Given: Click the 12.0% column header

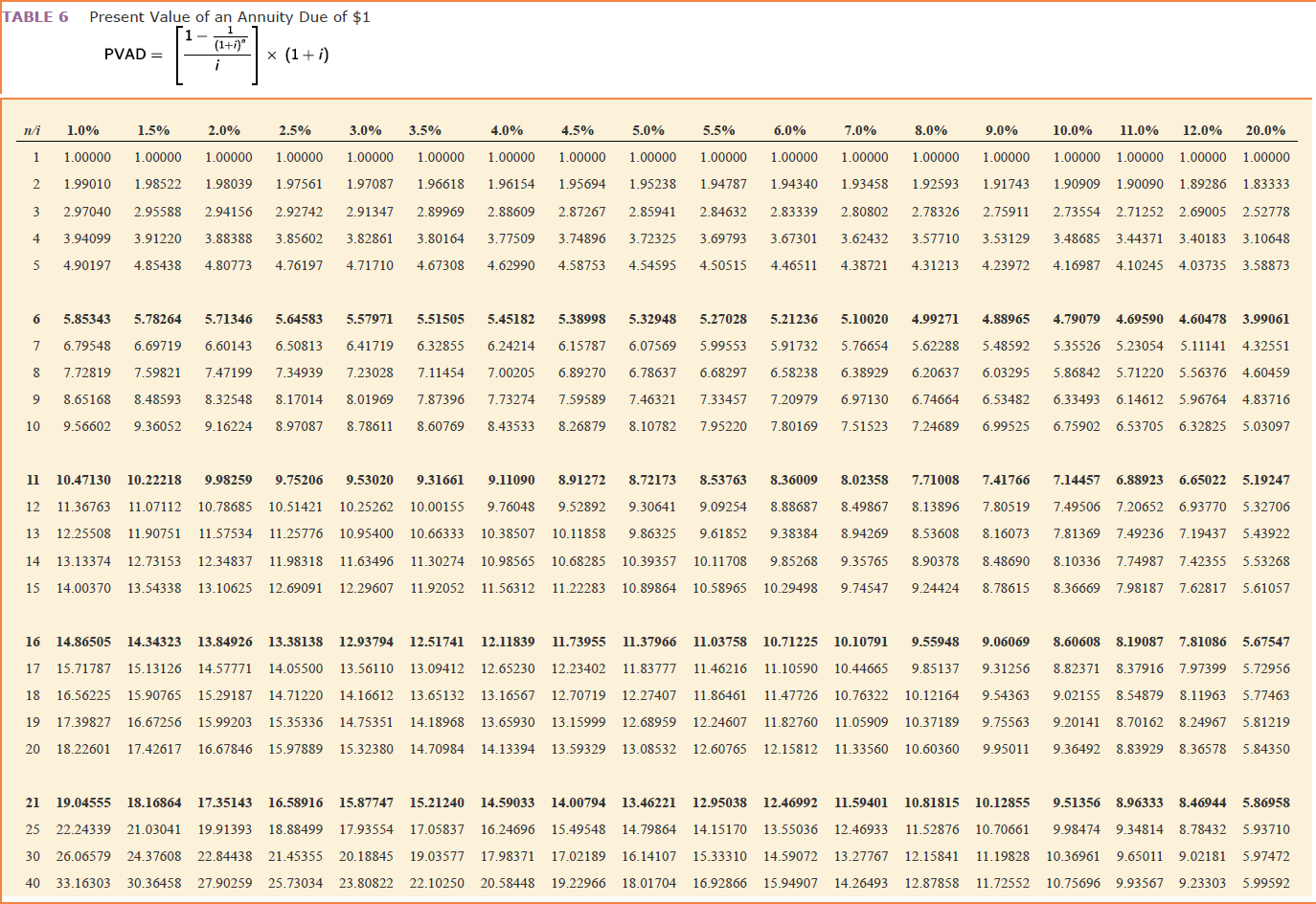Looking at the screenshot, I should pos(1203,130).
